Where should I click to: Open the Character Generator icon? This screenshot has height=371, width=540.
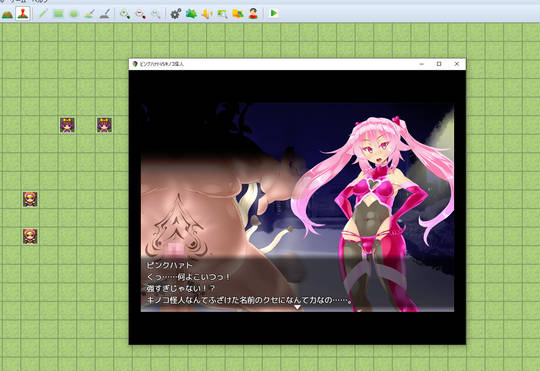[x=253, y=14]
